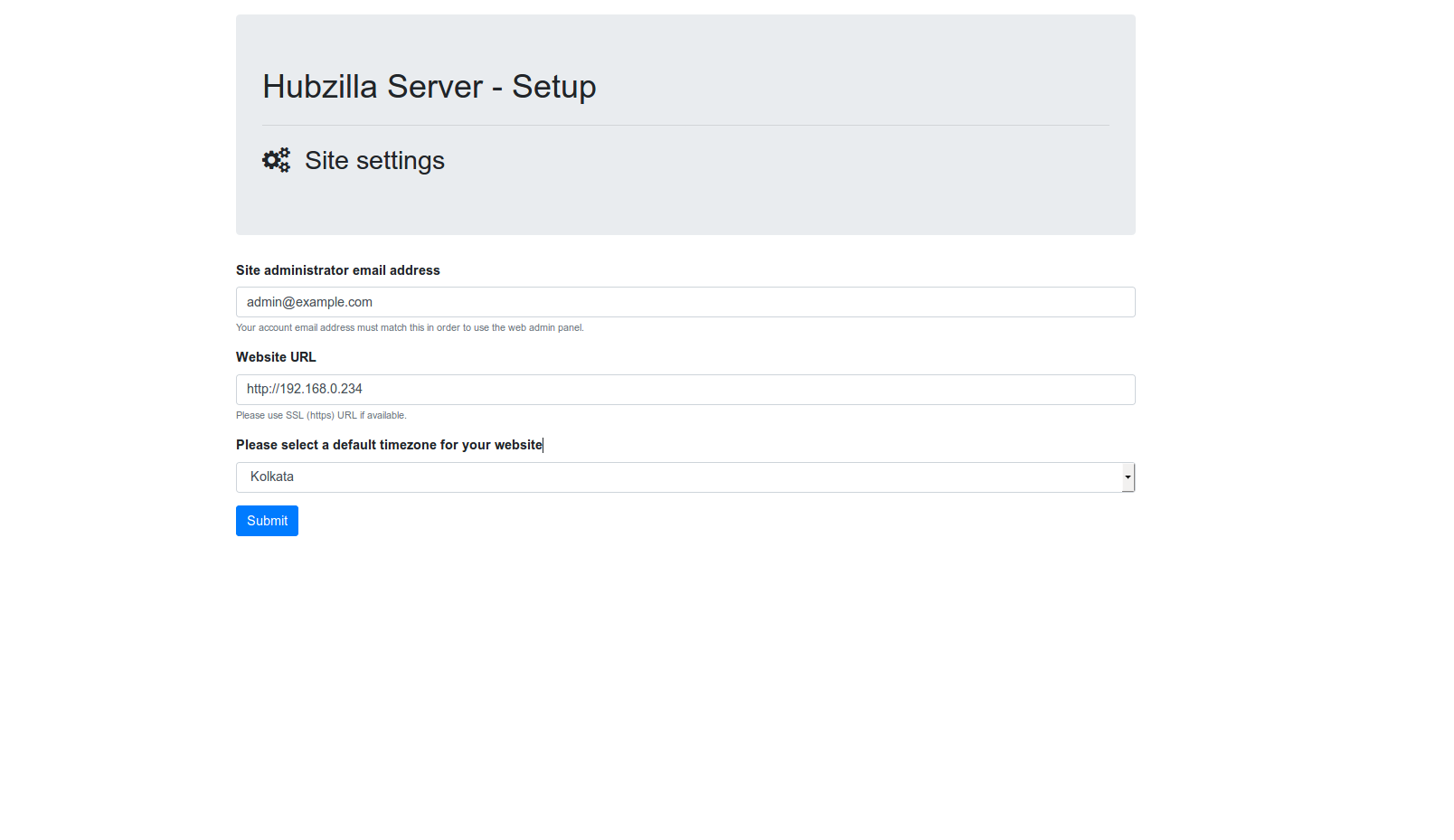The image size is (1454, 840).
Task: Submit the site settings form
Action: [267, 521]
